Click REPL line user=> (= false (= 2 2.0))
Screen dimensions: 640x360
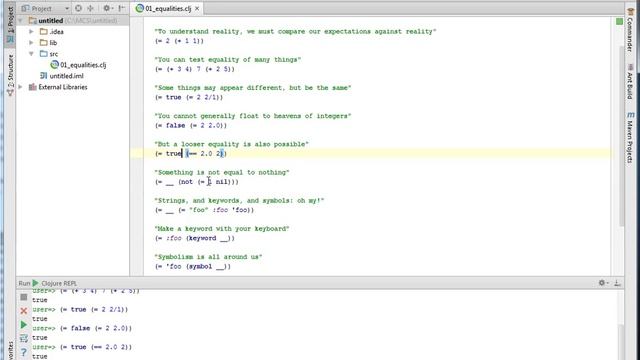point(82,328)
